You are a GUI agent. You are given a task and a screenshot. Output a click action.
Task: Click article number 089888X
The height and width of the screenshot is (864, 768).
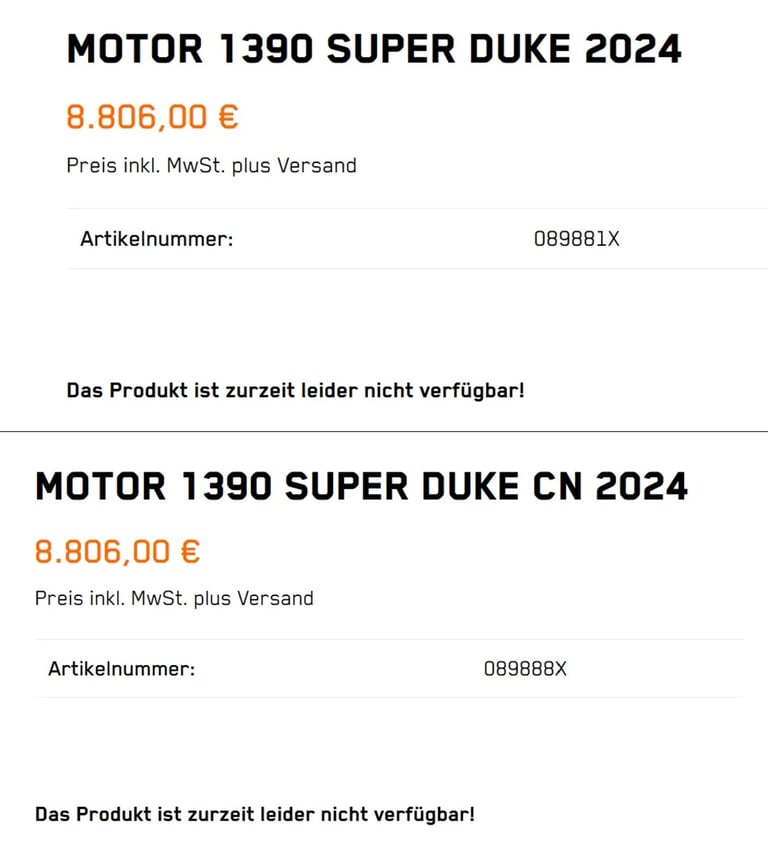click(525, 669)
